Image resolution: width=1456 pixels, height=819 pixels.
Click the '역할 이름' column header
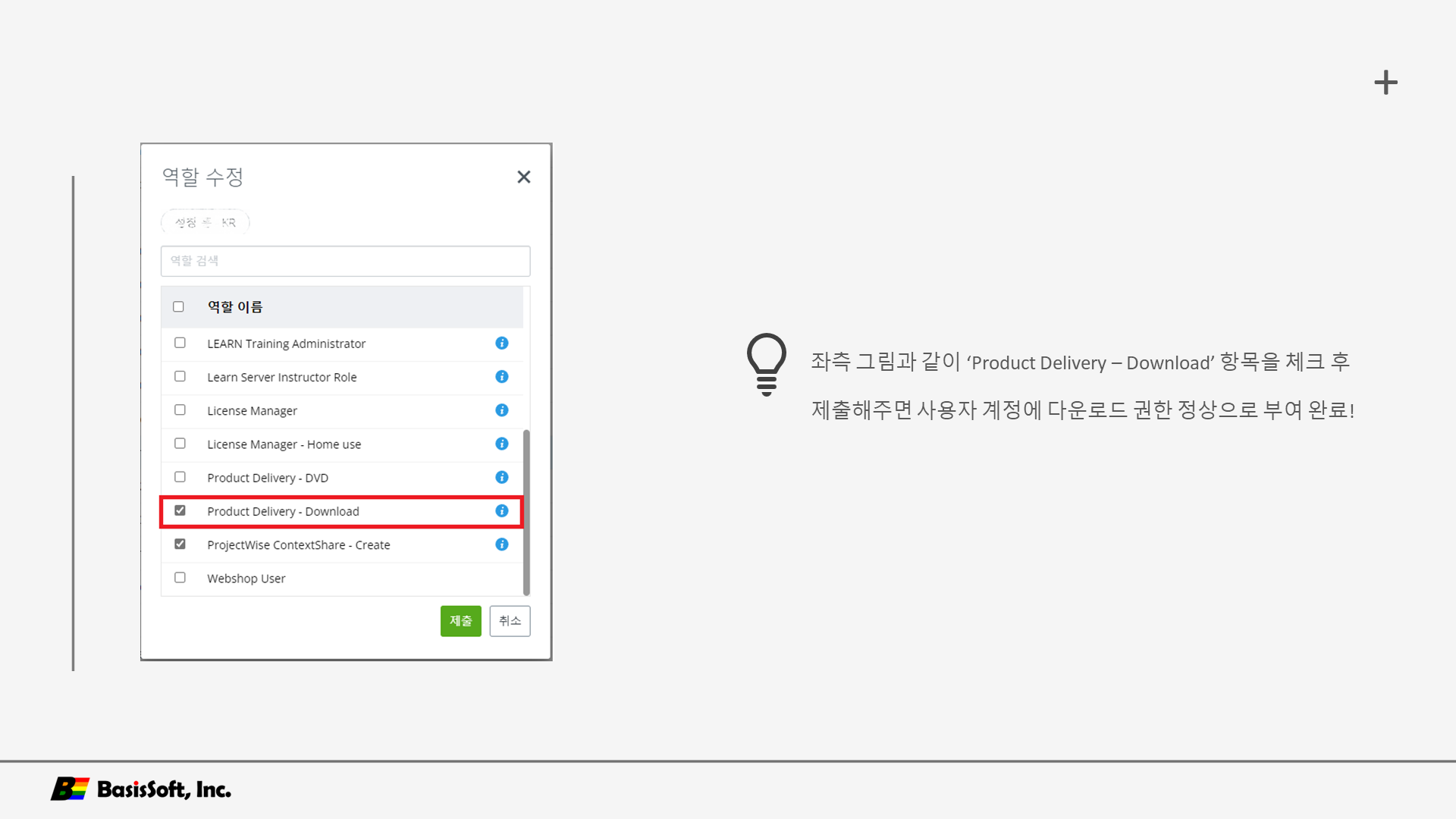(x=235, y=307)
